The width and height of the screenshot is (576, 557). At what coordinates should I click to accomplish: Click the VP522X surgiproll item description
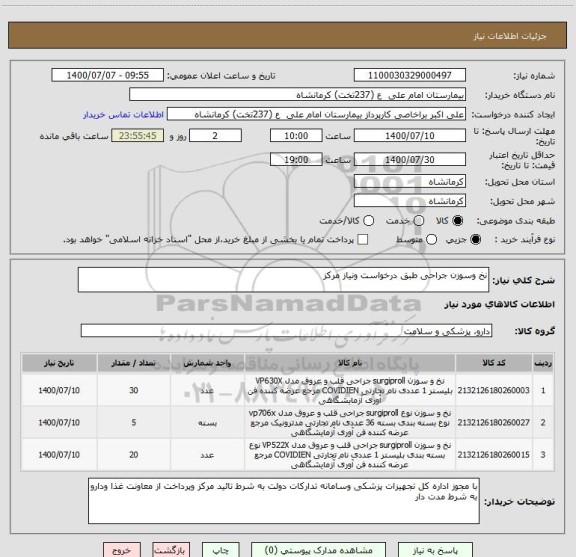click(x=350, y=455)
